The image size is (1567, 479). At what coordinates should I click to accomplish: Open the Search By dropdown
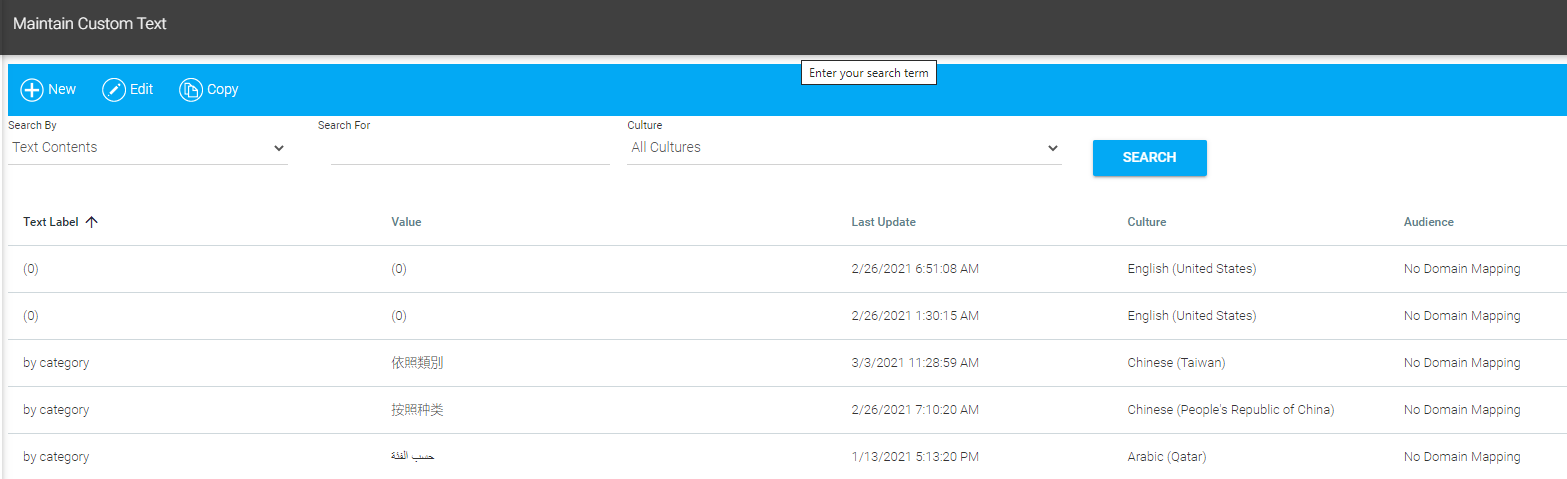tap(148, 148)
